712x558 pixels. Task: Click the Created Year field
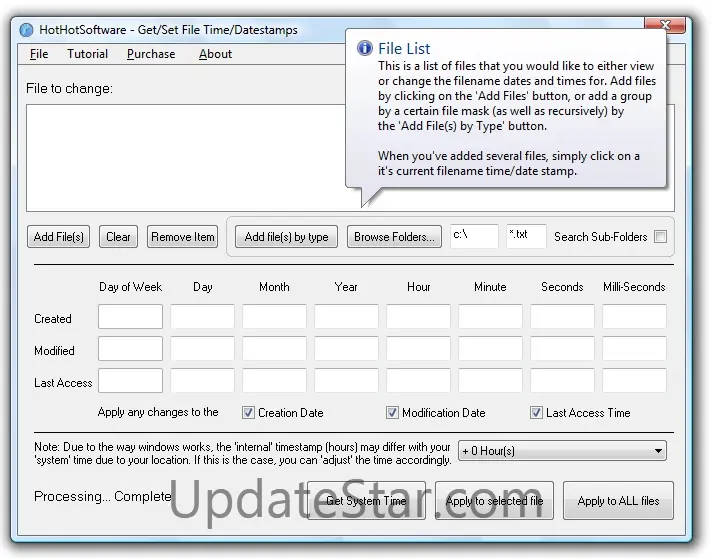(x=346, y=316)
